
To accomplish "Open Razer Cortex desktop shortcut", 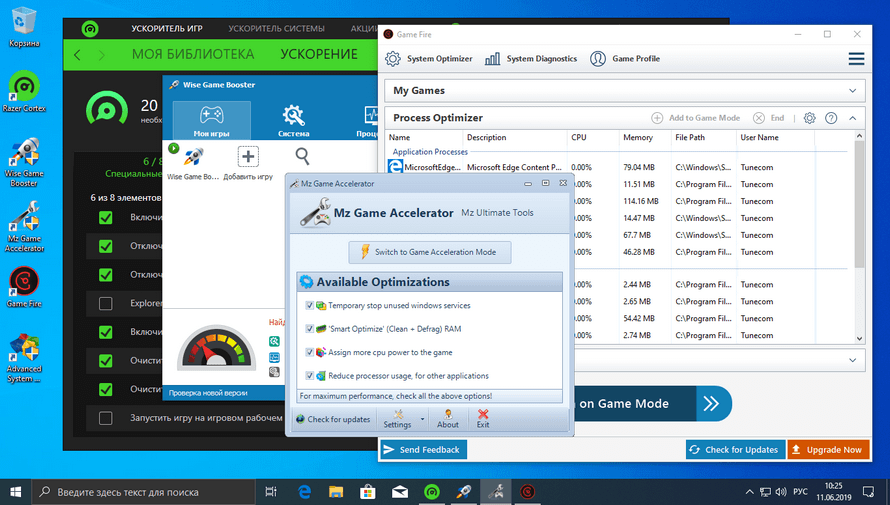I will click(24, 91).
